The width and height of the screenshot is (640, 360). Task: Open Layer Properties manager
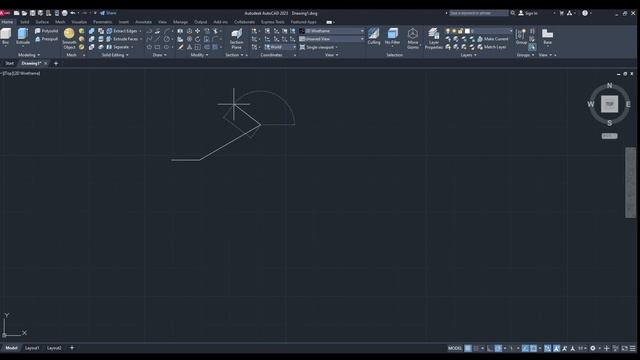pyautogui.click(x=433, y=39)
